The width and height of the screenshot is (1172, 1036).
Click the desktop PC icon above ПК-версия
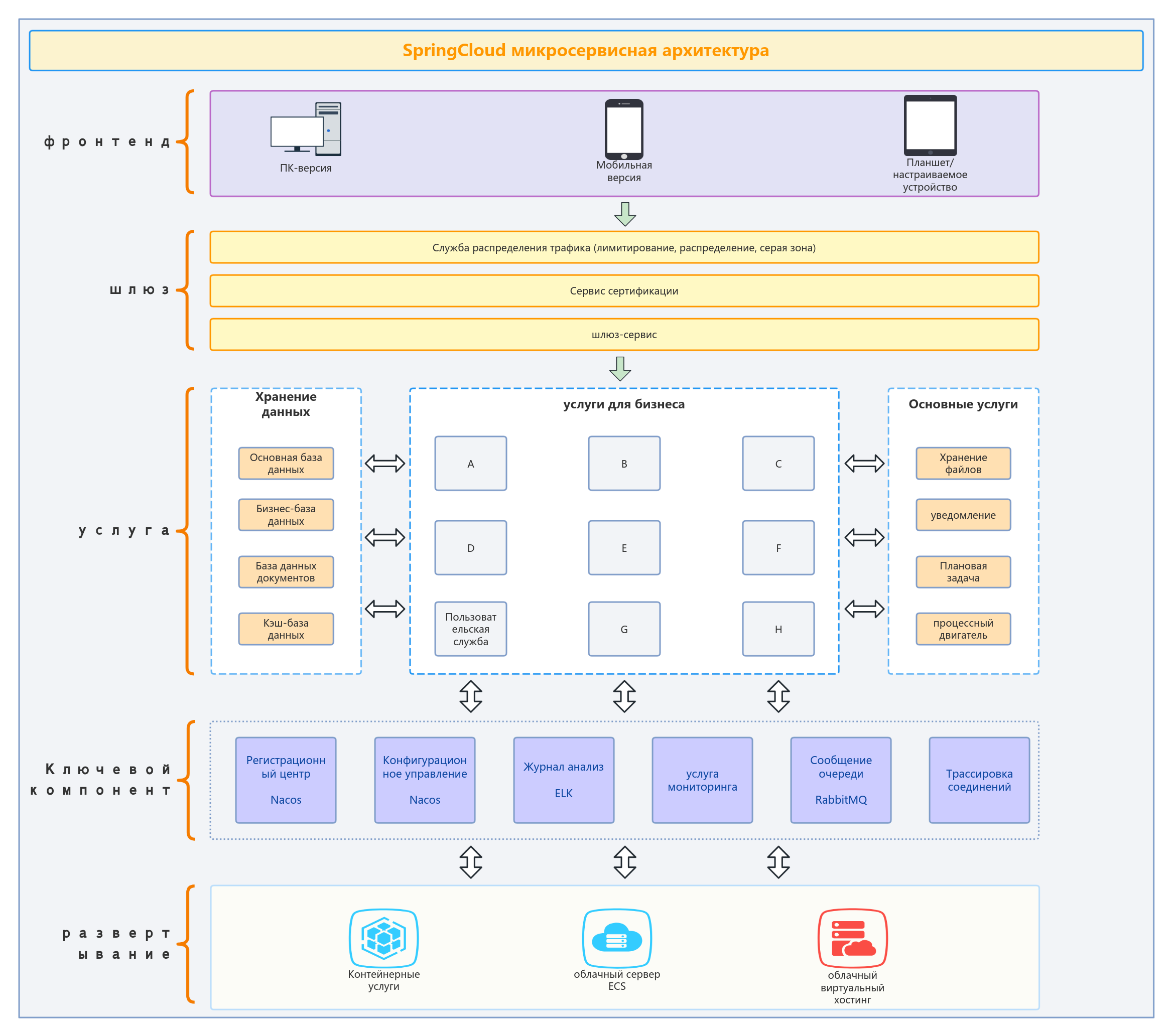tap(306, 129)
